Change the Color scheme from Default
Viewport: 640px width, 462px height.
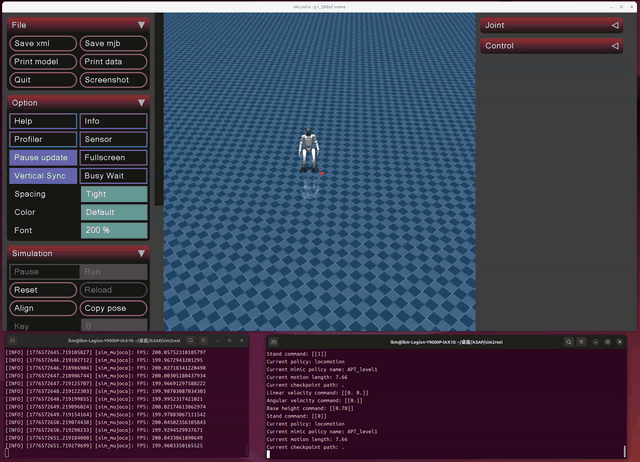click(x=113, y=212)
